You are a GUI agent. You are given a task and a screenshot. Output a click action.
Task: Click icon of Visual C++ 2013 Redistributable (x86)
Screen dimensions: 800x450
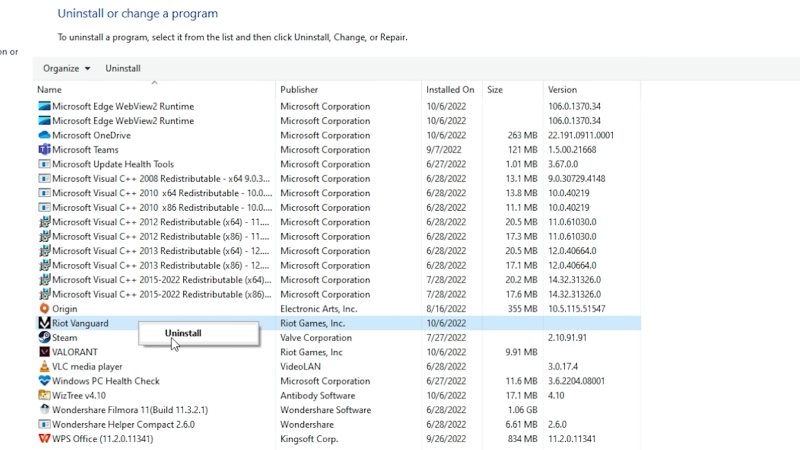pyautogui.click(x=44, y=265)
